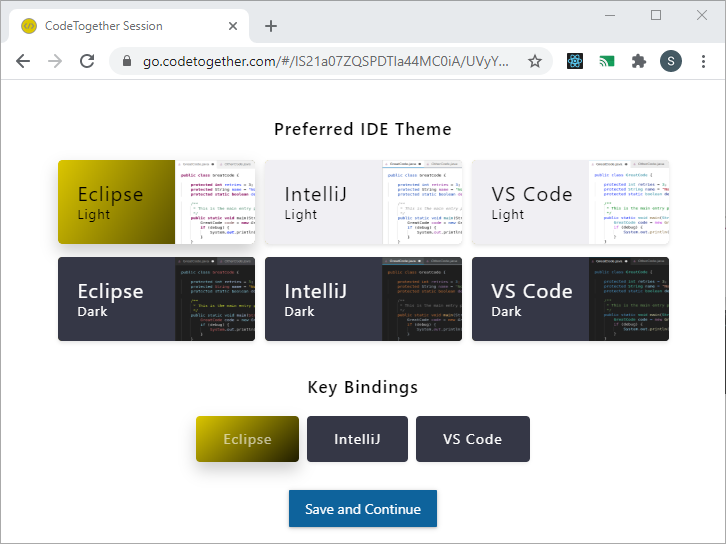Select VS Code key bindings

pyautogui.click(x=473, y=439)
